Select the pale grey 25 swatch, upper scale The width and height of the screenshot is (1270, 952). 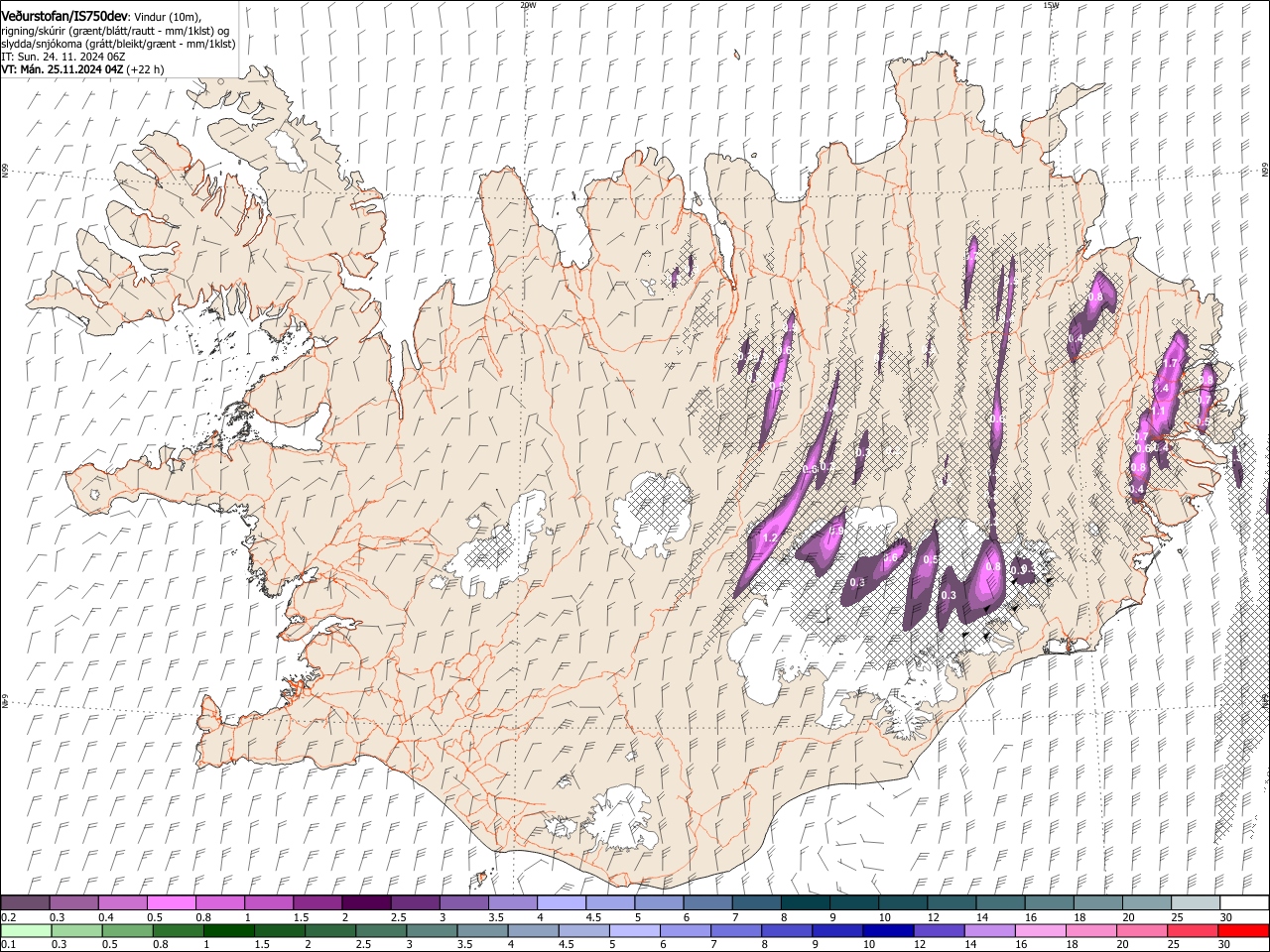coord(1197,902)
